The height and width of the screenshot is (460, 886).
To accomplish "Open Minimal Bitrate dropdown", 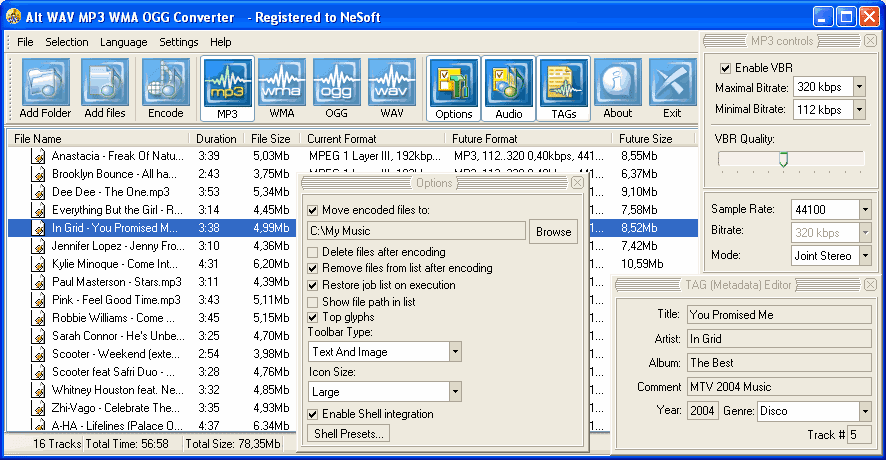I will [859, 110].
